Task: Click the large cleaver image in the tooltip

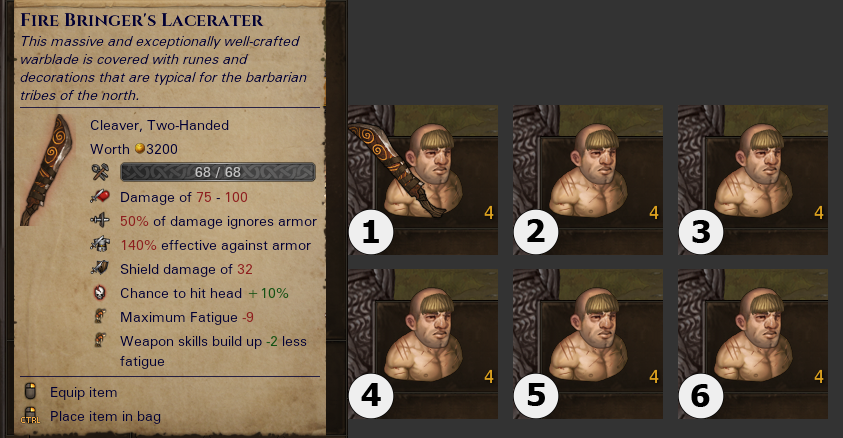Action: (x=46, y=170)
